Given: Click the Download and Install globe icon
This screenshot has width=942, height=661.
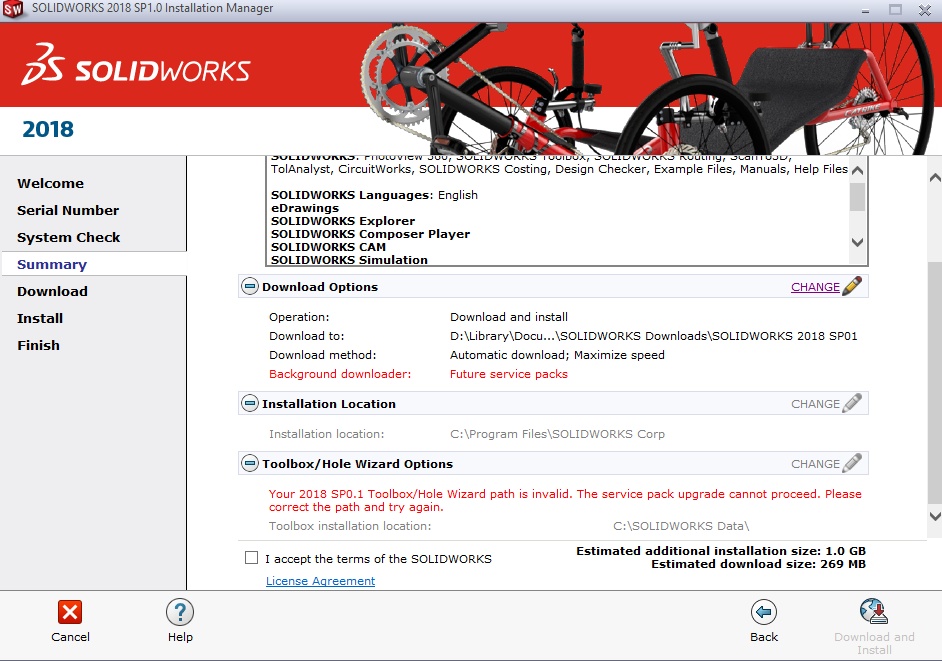Looking at the screenshot, I should 874,612.
